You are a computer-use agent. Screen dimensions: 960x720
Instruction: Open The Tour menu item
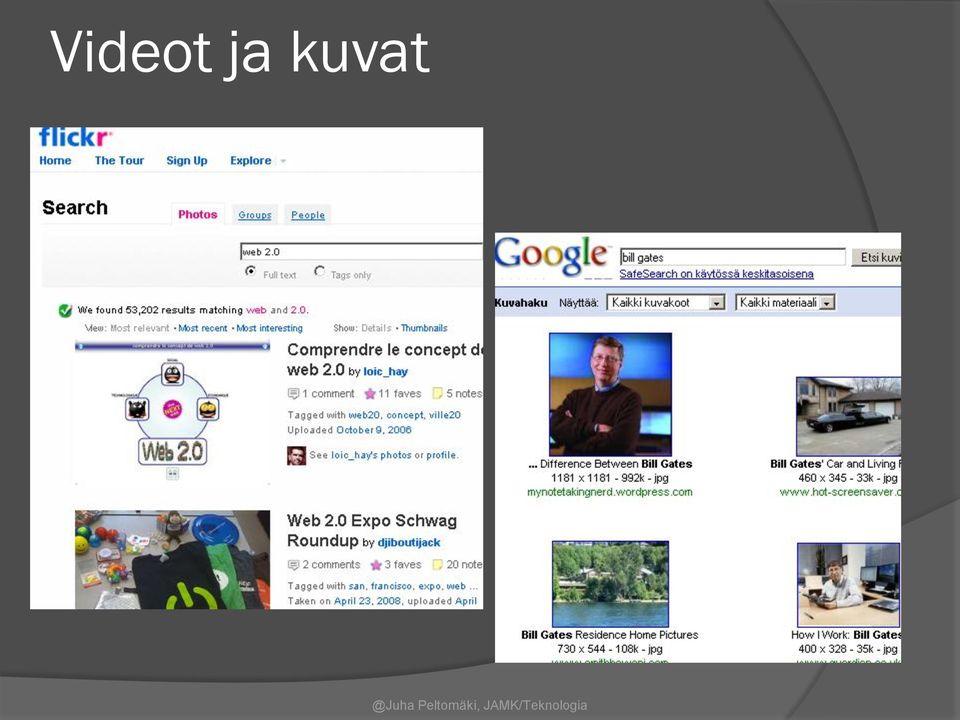tap(119, 160)
